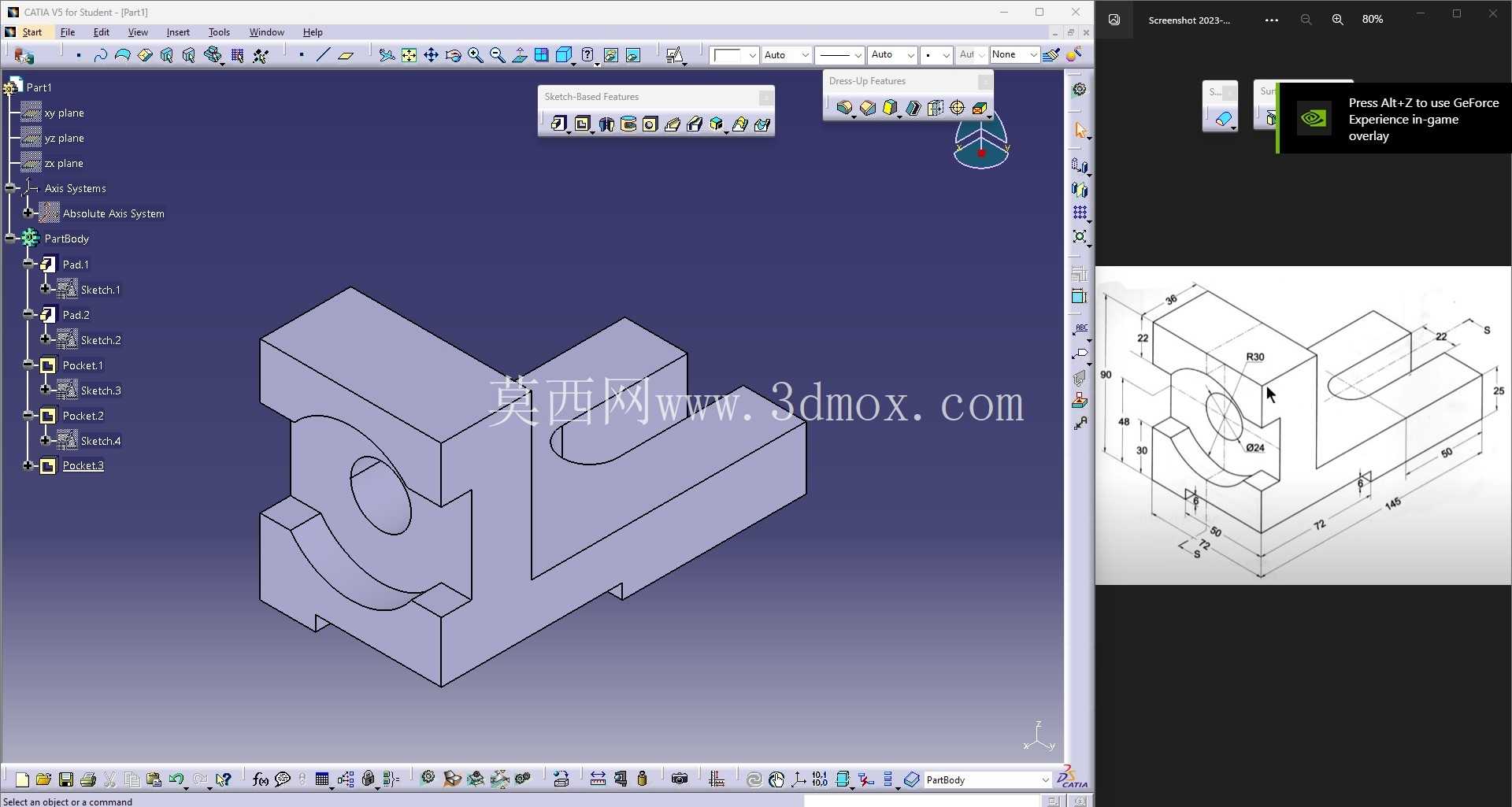Collapse the PartBody tree node

pyautogui.click(x=10, y=238)
